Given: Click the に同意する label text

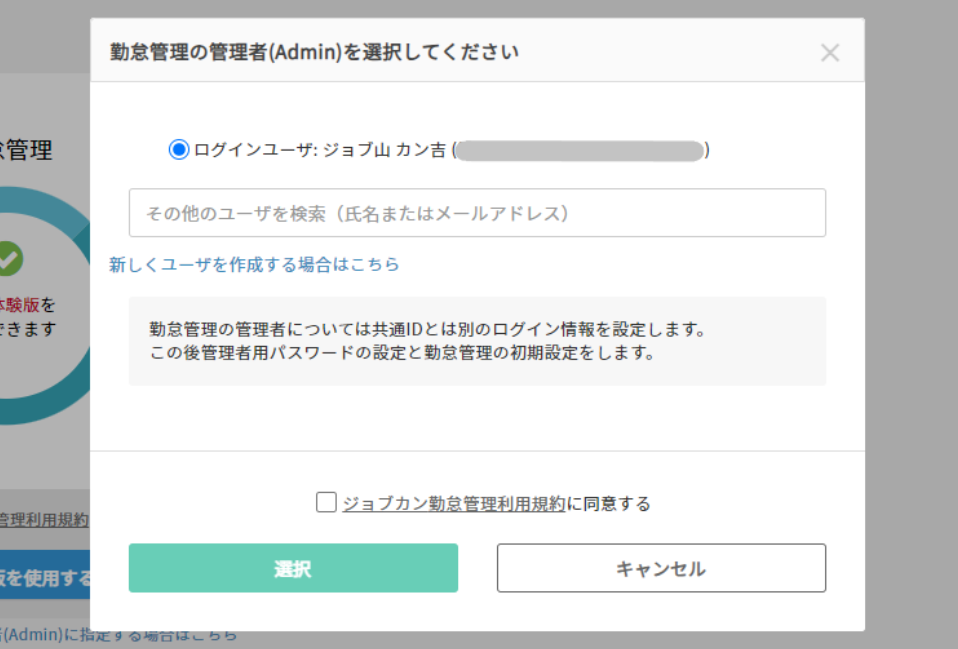Looking at the screenshot, I should [x=608, y=504].
